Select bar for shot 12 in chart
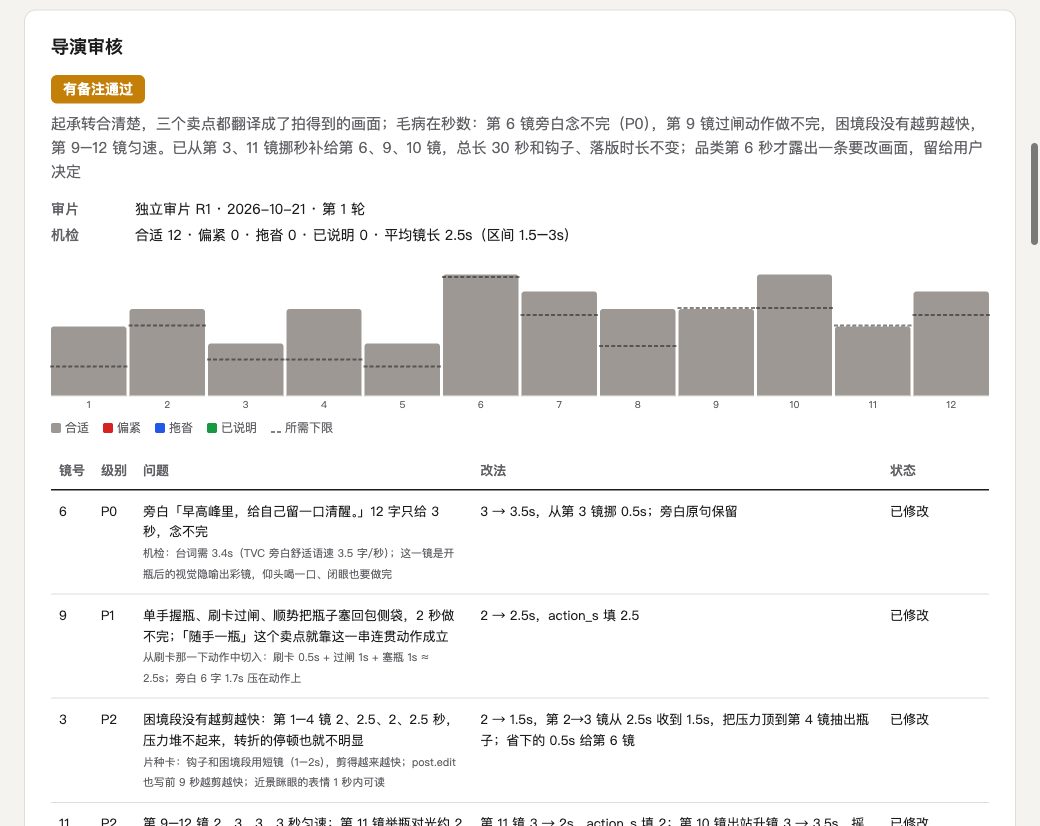 click(x=951, y=344)
